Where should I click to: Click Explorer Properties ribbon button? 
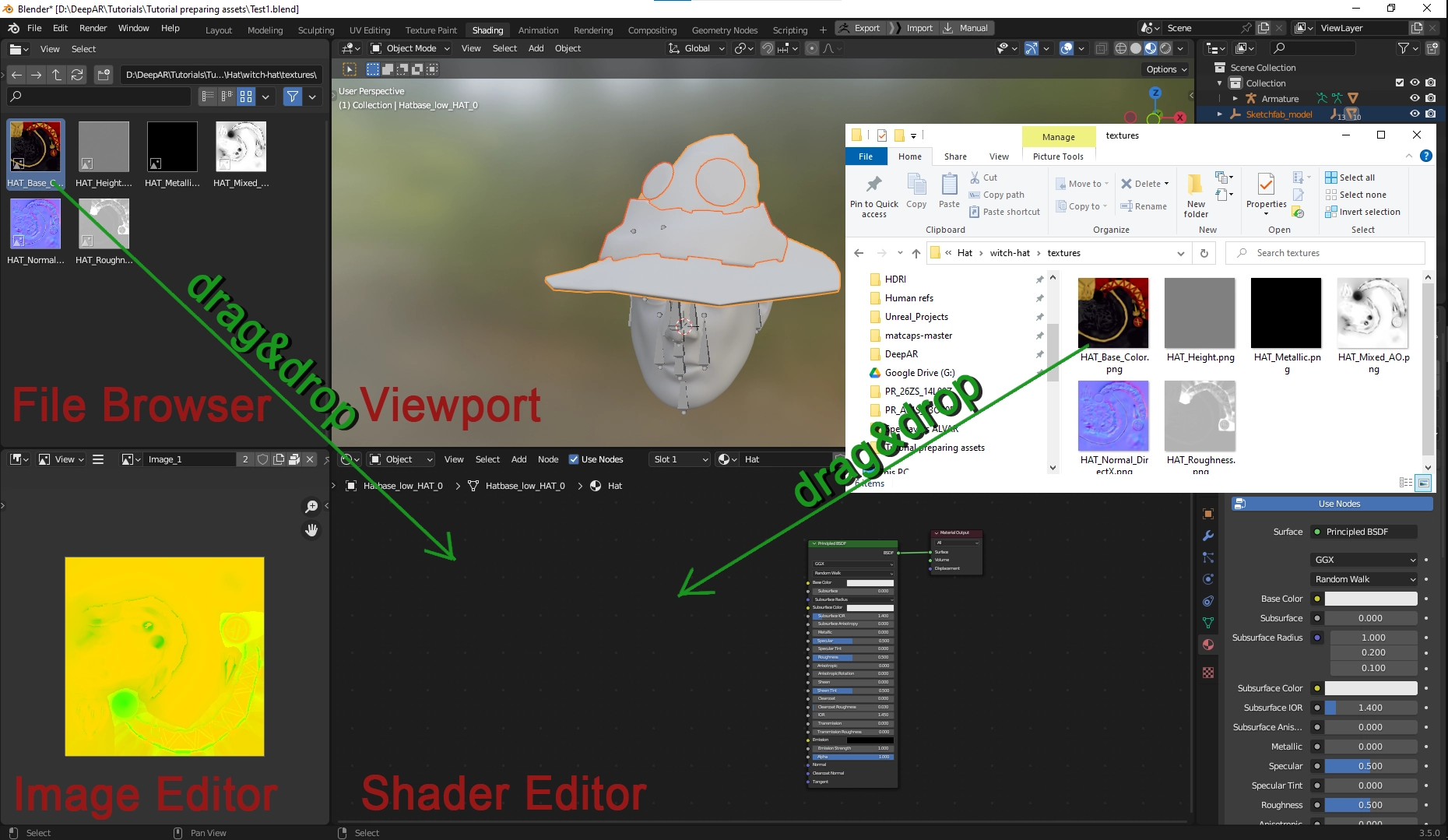click(1266, 195)
